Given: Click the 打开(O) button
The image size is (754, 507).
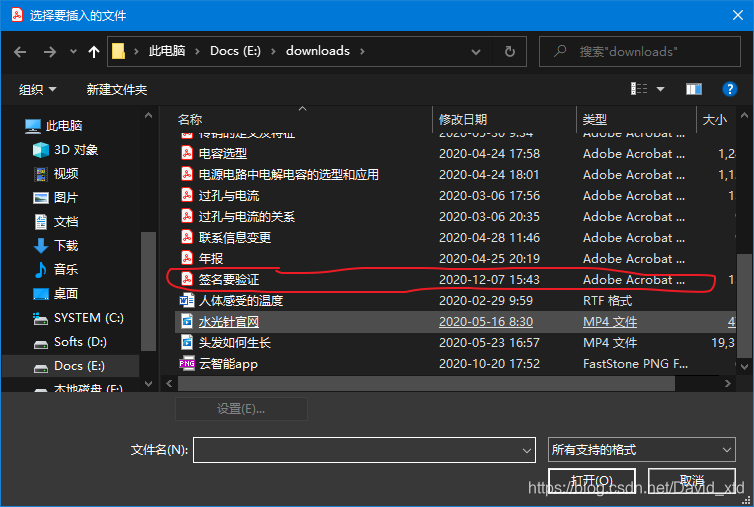Looking at the screenshot, I should [x=592, y=481].
